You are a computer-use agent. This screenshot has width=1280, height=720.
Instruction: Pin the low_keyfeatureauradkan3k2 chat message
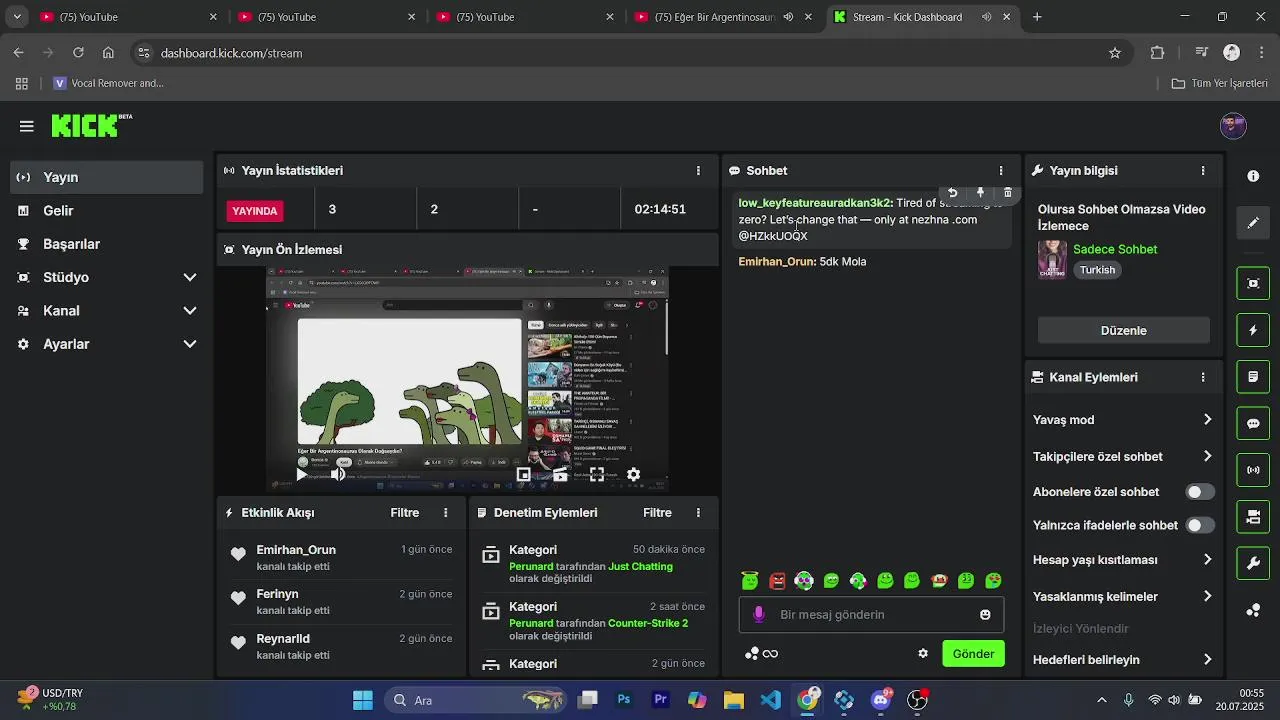click(x=980, y=192)
